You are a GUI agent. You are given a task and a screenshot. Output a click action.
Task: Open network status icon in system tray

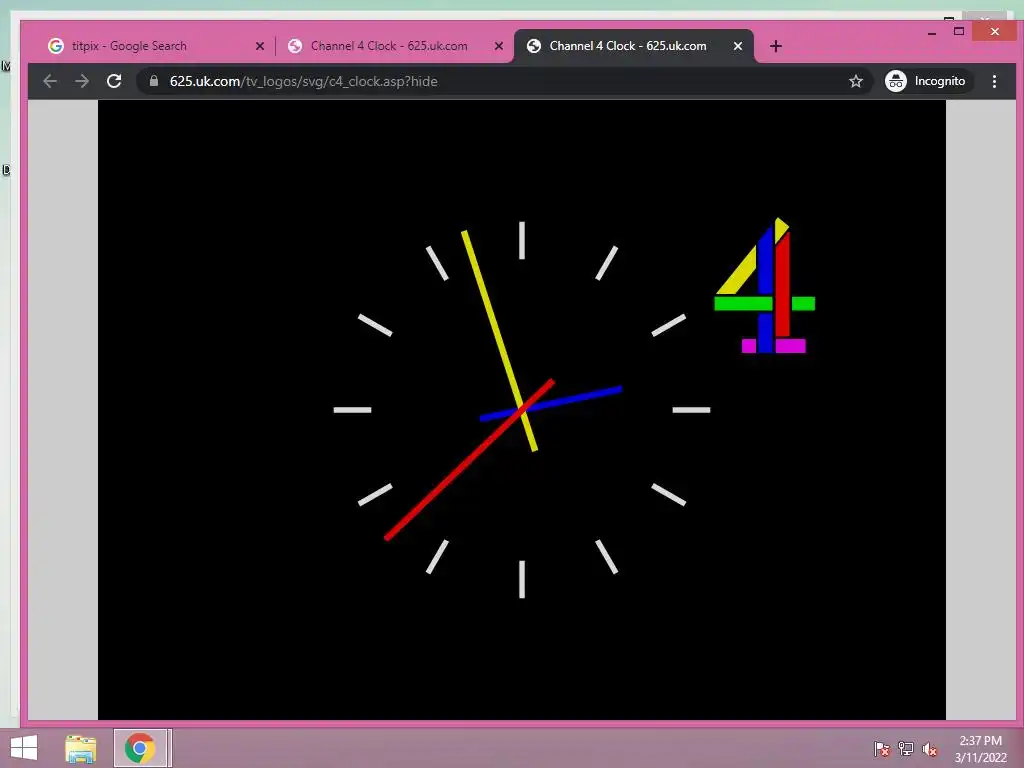point(906,749)
